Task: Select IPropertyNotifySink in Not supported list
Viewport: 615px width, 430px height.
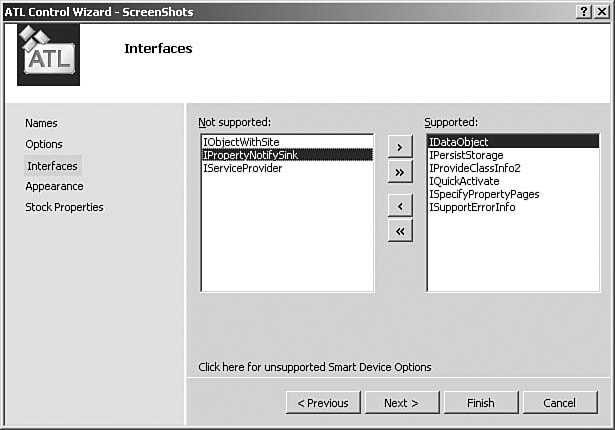Action: click(x=287, y=155)
